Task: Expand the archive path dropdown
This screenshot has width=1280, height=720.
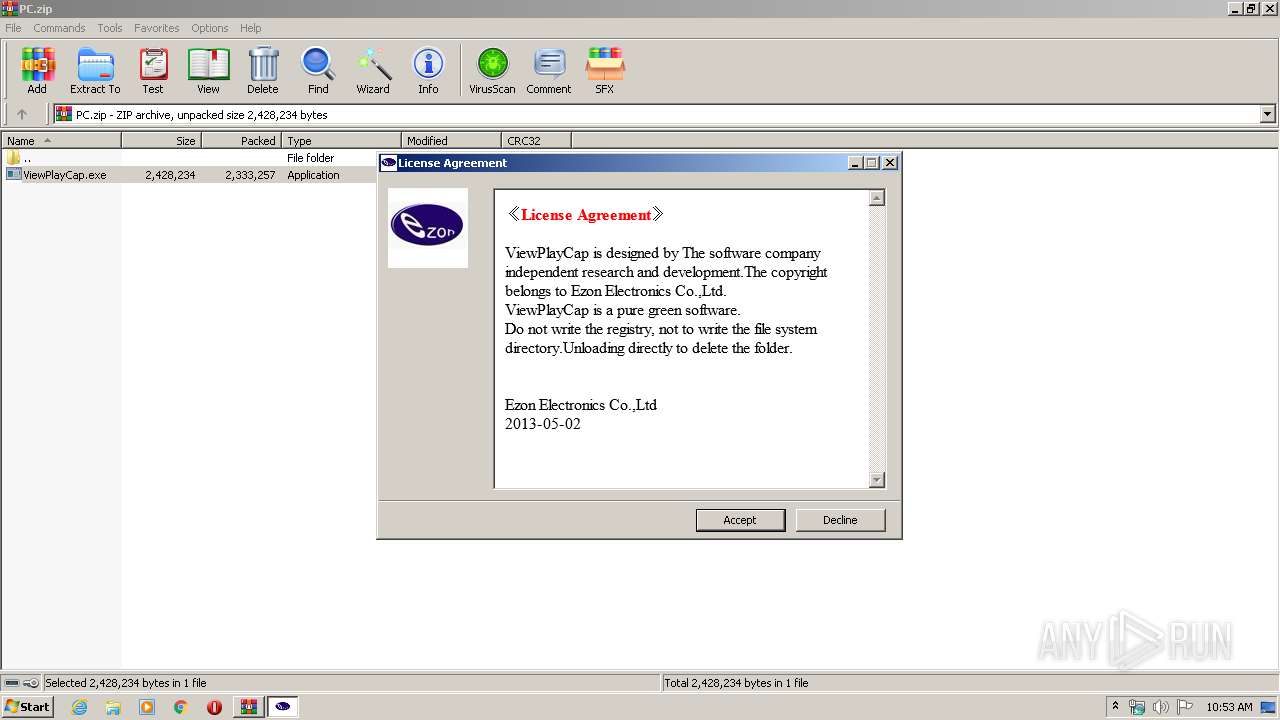Action: pos(1267,114)
